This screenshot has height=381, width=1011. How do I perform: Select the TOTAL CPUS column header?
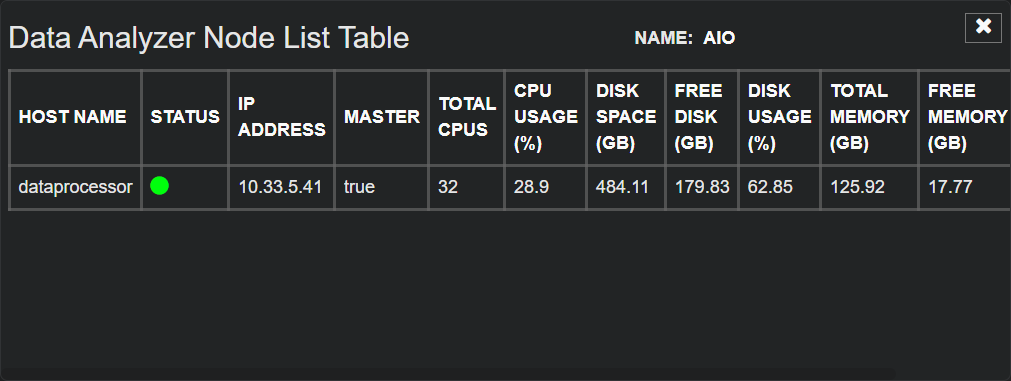[467, 117]
